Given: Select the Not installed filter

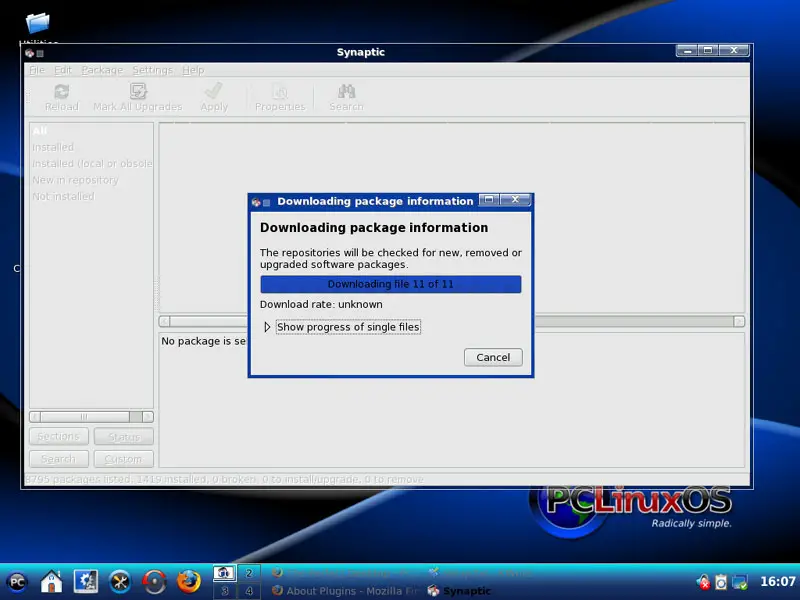Looking at the screenshot, I should click(91, 196).
